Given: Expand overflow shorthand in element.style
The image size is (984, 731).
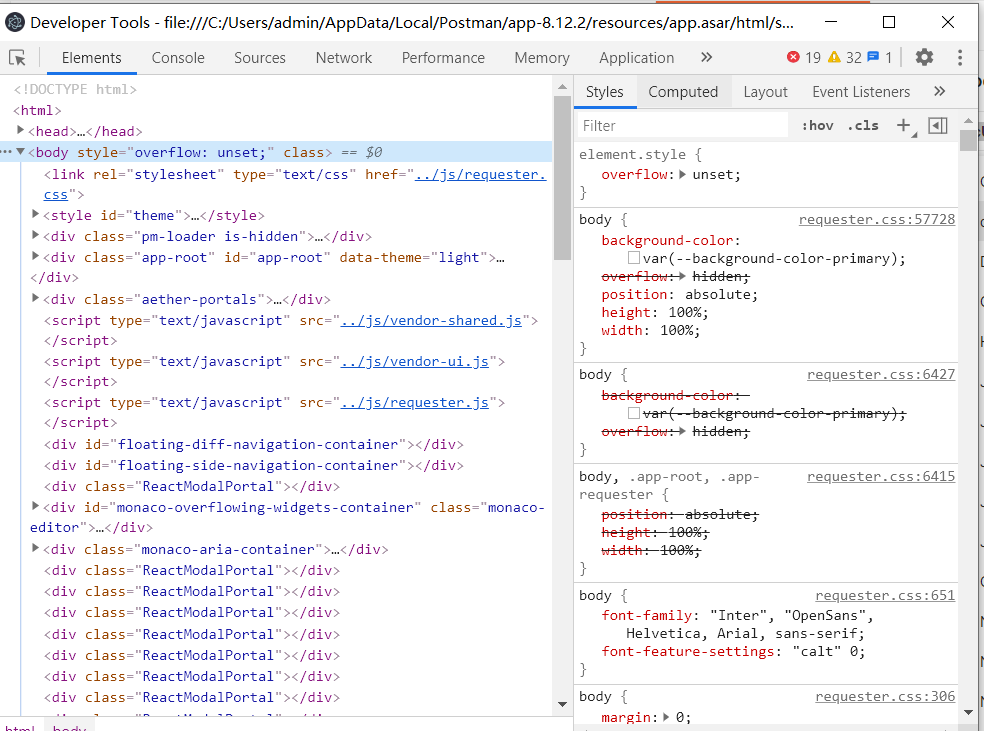Looking at the screenshot, I should pyautogui.click(x=683, y=174).
